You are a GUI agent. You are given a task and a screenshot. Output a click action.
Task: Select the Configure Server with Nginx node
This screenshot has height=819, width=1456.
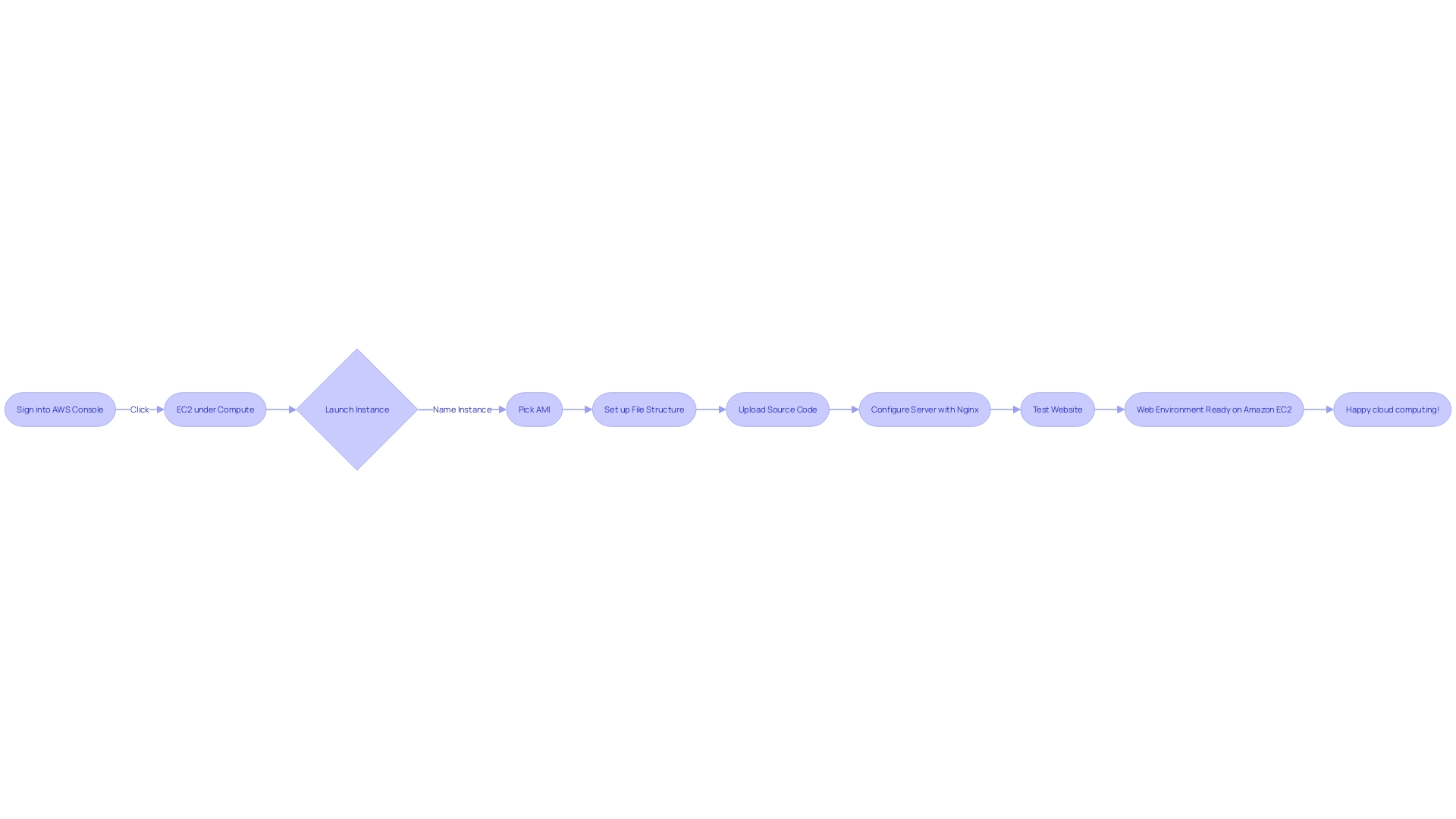[x=925, y=409]
